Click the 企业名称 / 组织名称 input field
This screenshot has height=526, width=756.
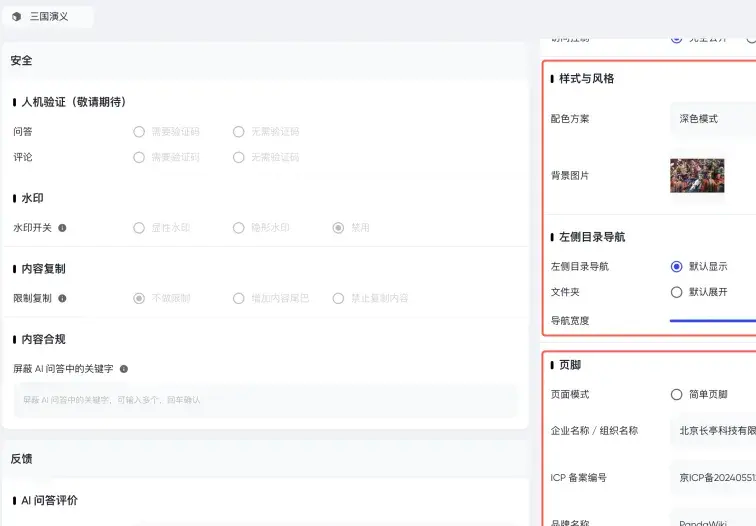pyautogui.click(x=713, y=431)
